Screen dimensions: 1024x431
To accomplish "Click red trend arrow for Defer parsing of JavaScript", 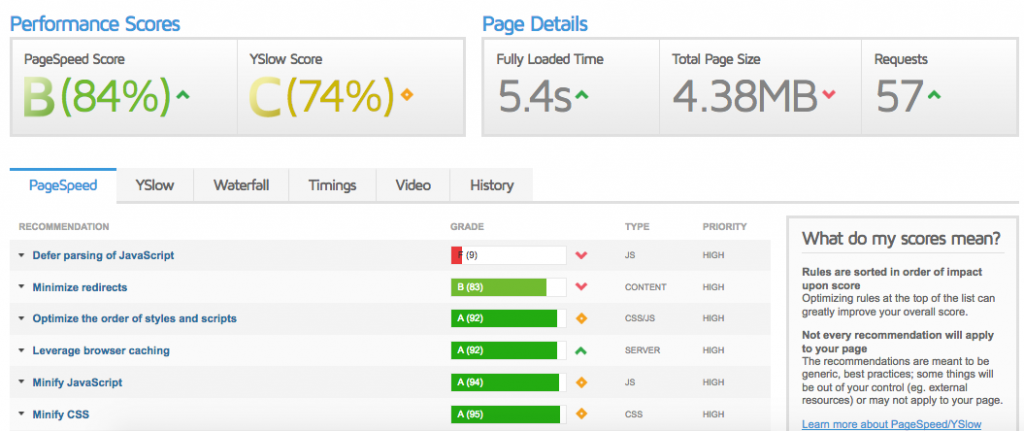I will (581, 256).
